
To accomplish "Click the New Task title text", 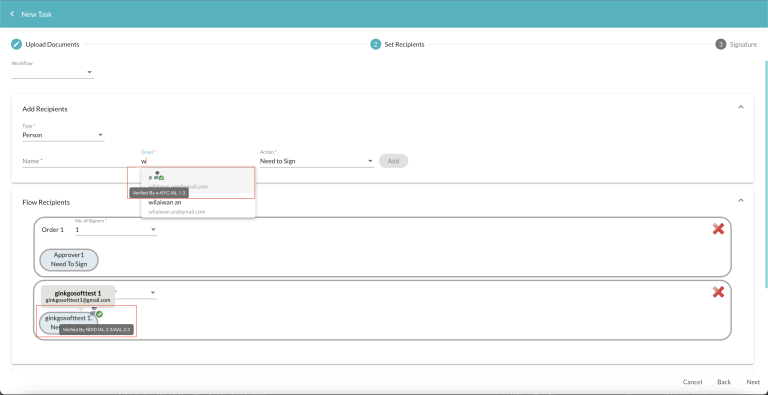I will 37,14.
